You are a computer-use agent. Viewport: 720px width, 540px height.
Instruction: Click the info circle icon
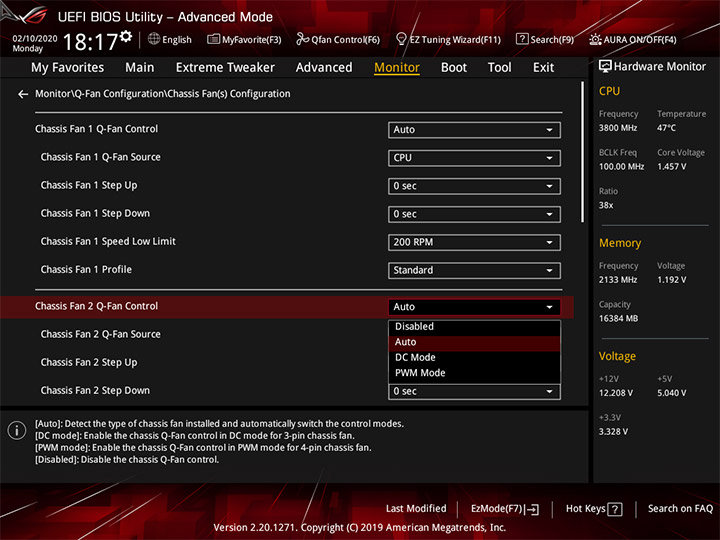[x=17, y=431]
